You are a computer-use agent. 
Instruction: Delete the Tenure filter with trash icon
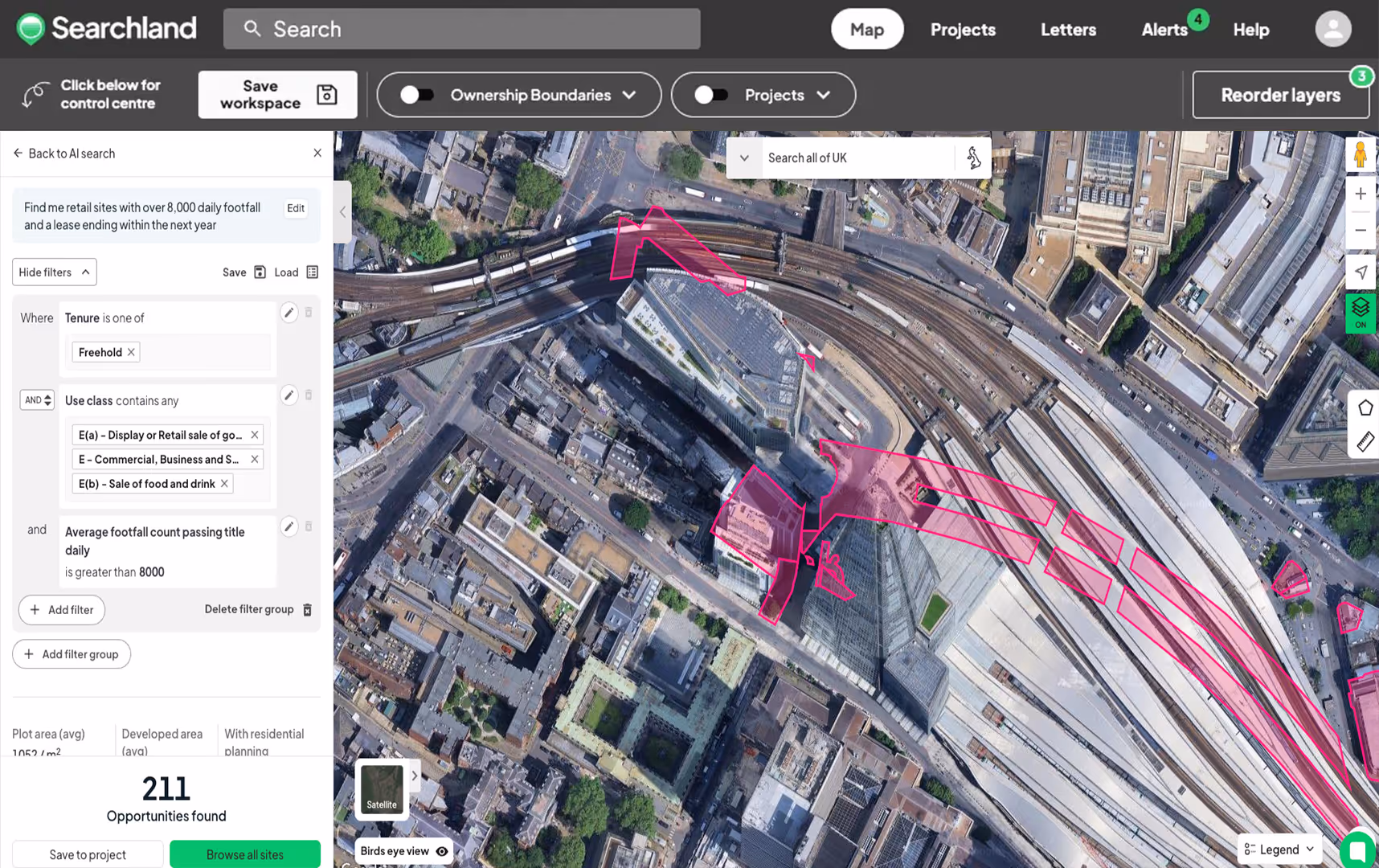tap(309, 313)
